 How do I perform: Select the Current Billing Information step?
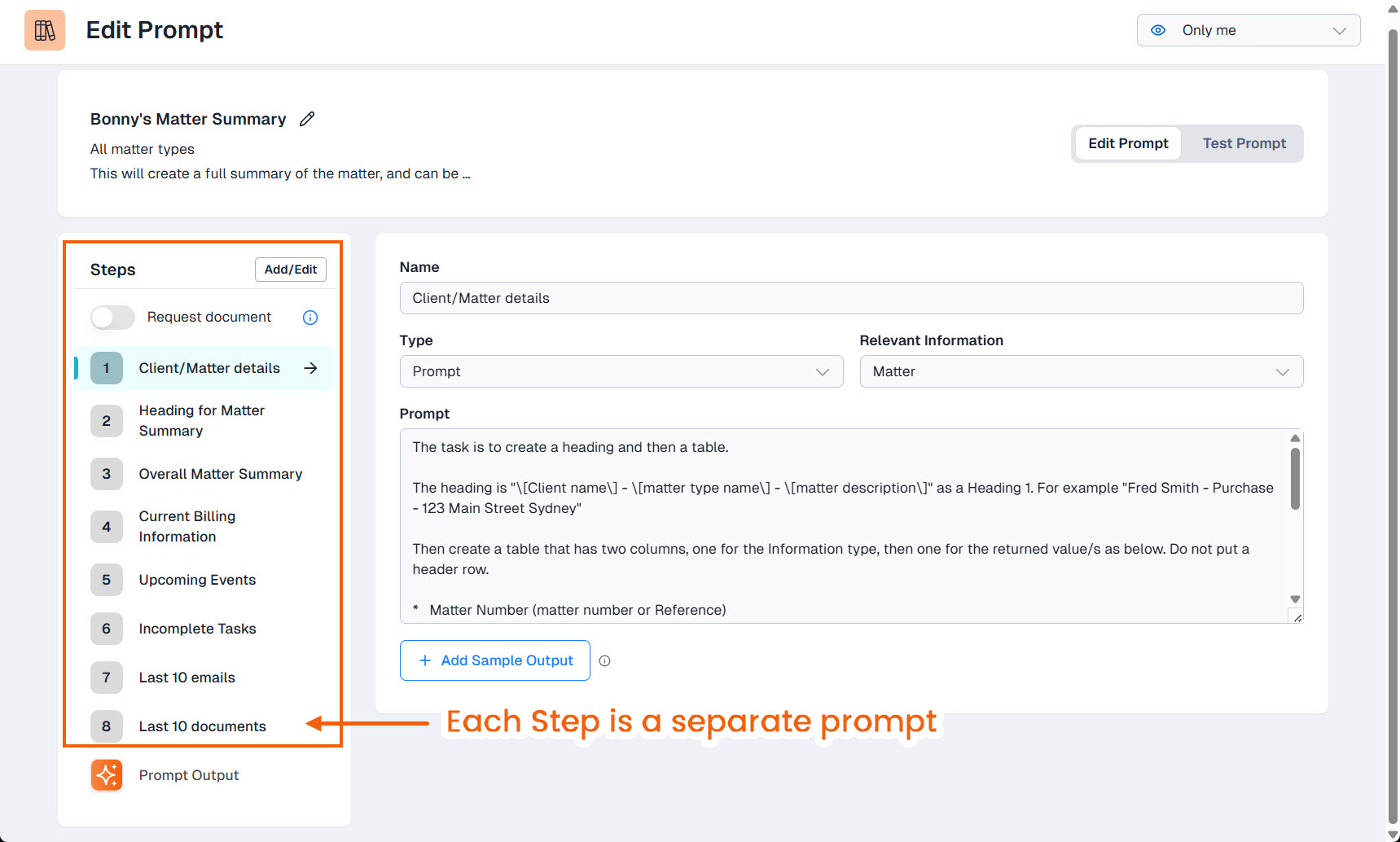[x=187, y=527]
